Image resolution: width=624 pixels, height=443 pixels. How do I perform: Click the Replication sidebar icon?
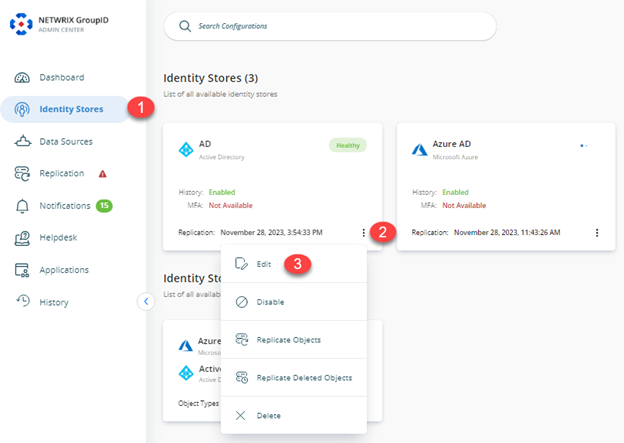(x=22, y=174)
